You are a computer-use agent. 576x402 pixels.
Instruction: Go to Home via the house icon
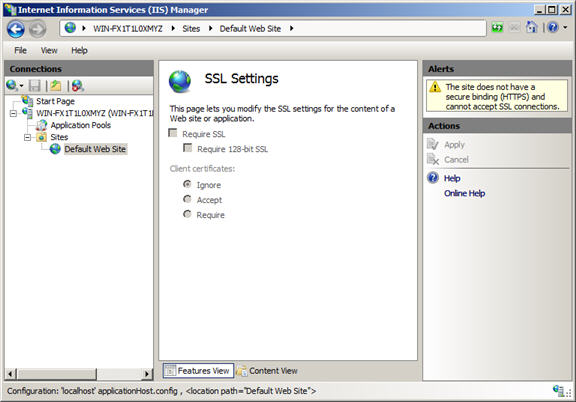[532, 28]
